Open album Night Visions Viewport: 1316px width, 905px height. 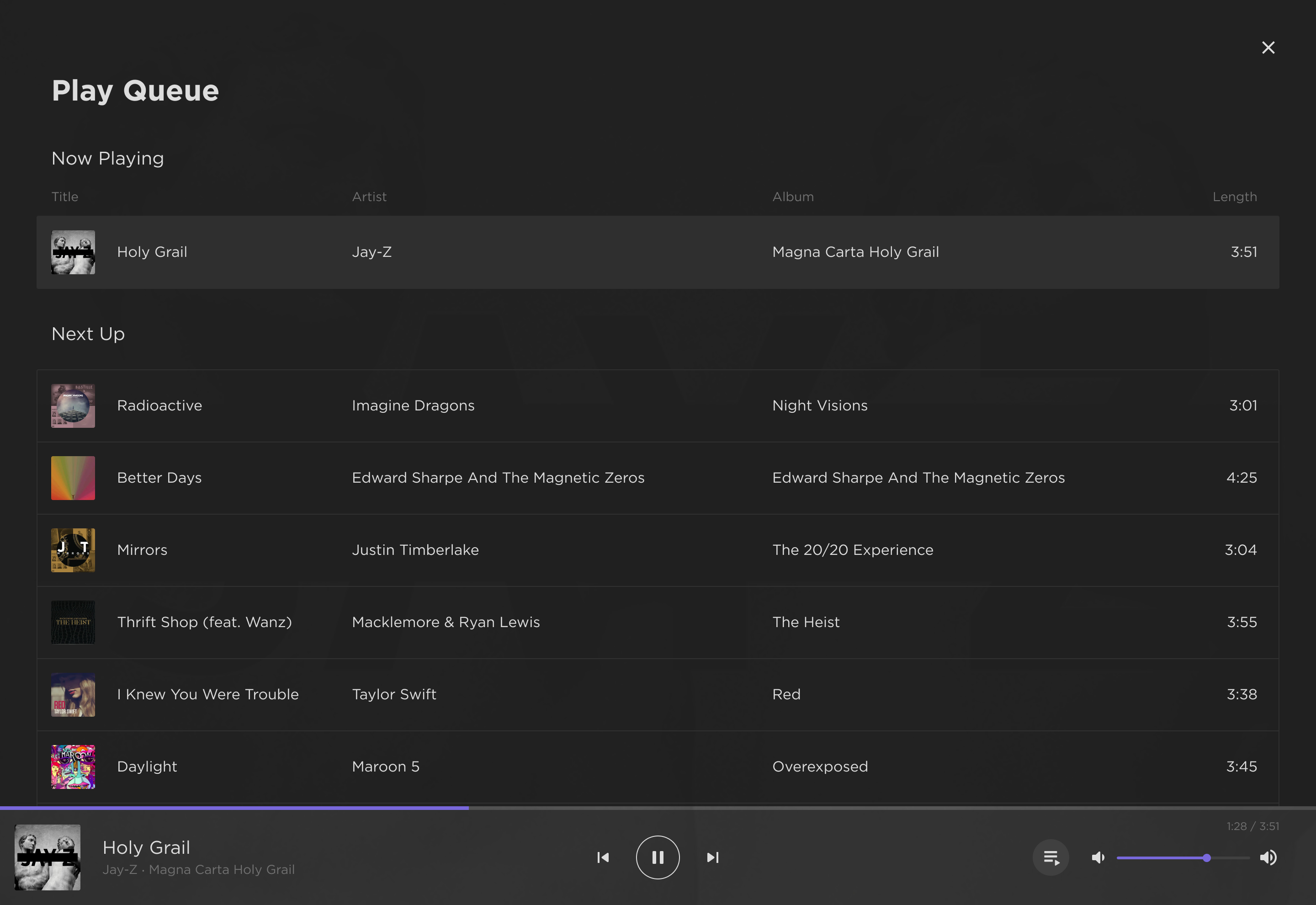(x=820, y=405)
